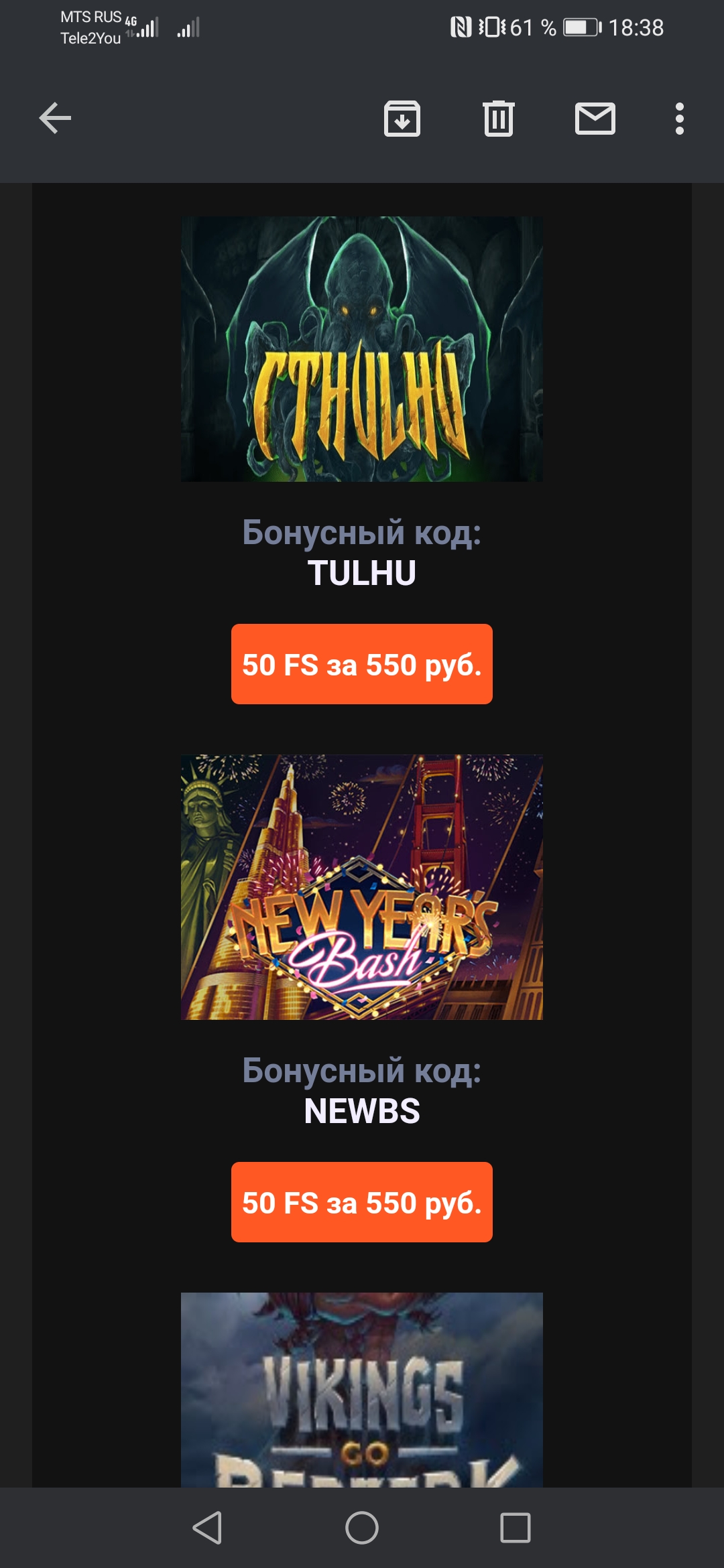The height and width of the screenshot is (1568, 724).
Task: Tap the Бонусный код label above TULHU
Action: pyautogui.click(x=362, y=533)
